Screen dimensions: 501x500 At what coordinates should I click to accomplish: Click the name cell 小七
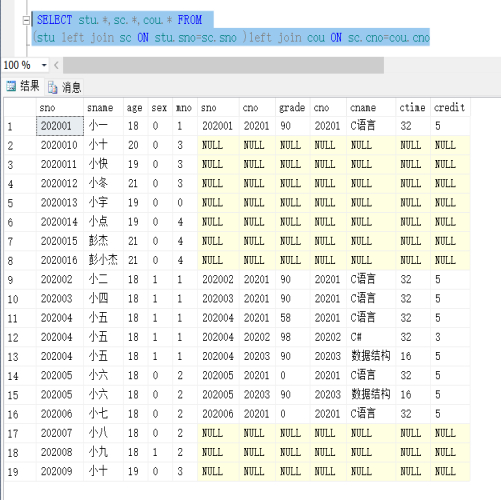[103, 414]
